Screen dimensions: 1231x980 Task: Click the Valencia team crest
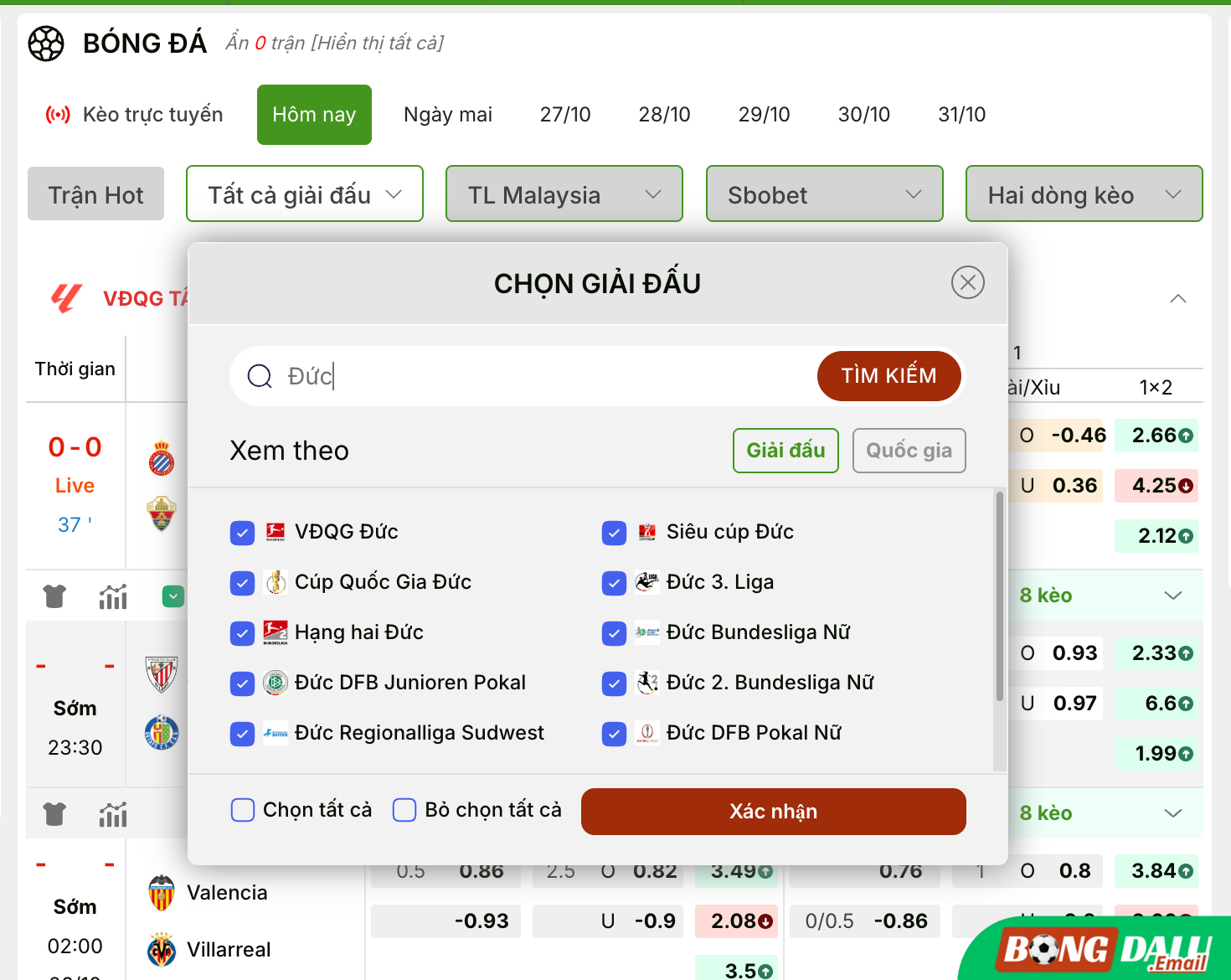click(162, 893)
